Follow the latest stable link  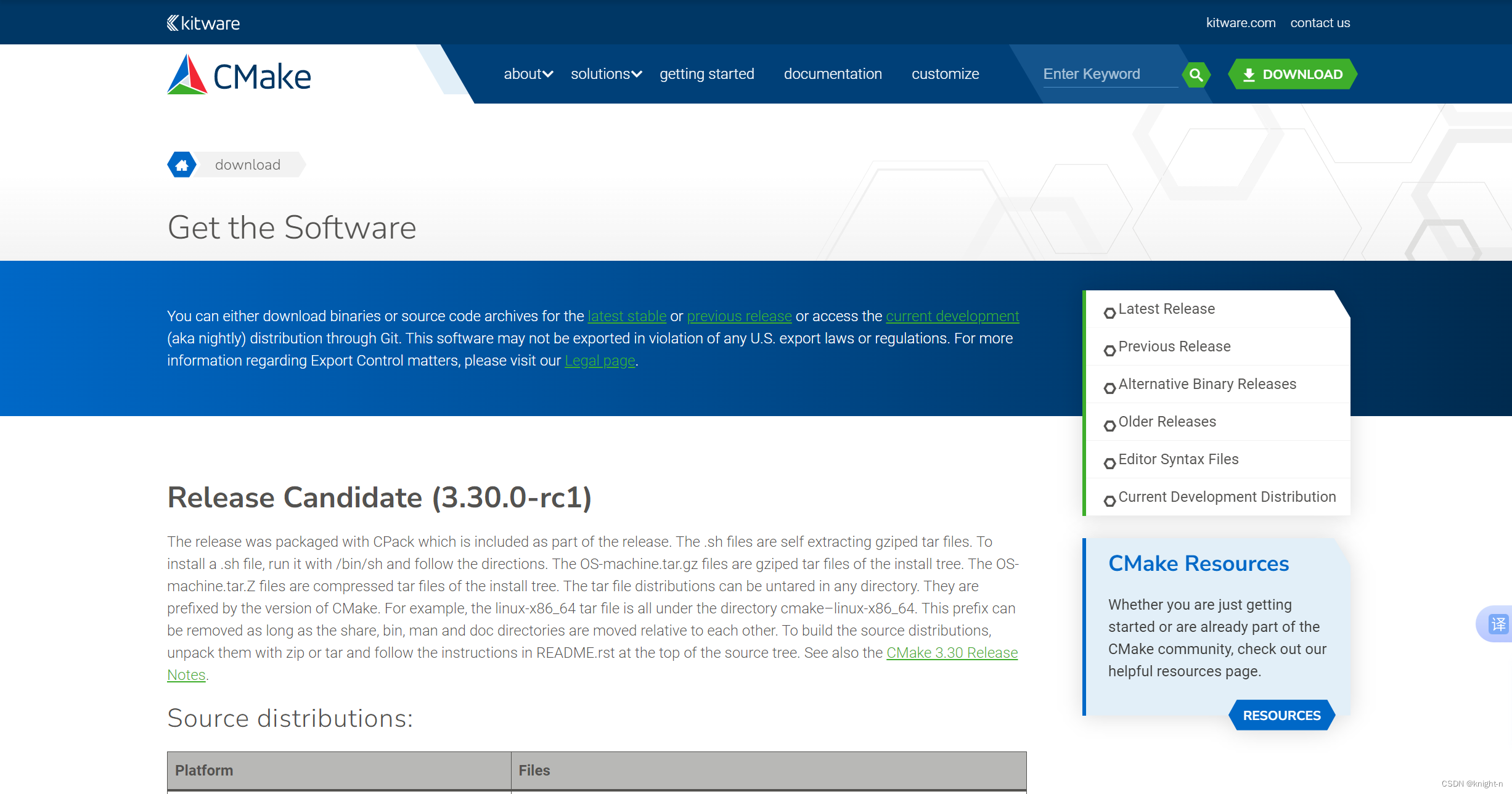(x=626, y=316)
